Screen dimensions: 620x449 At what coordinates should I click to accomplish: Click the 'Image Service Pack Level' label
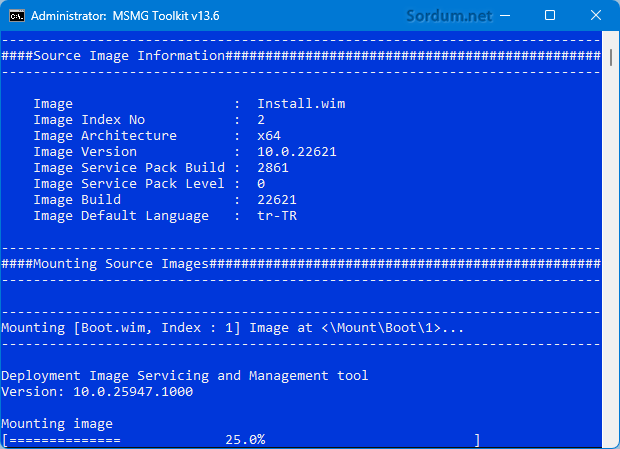(129, 183)
